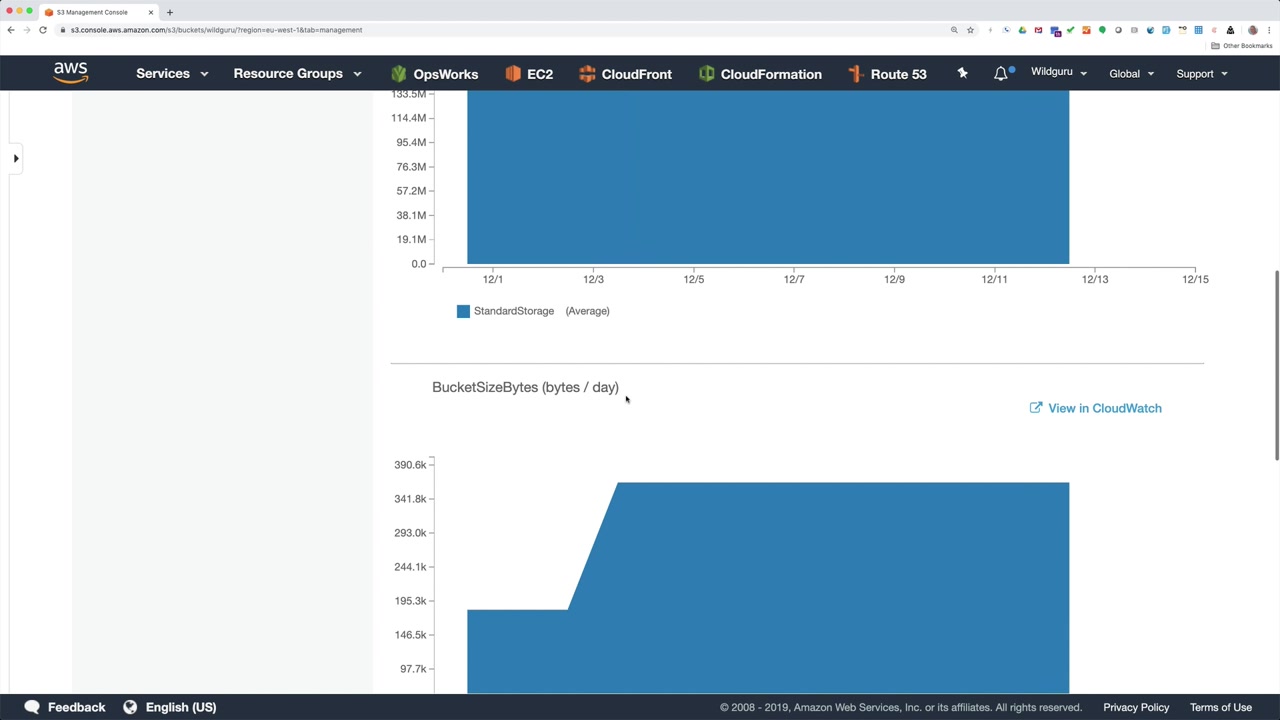Click the browser reload button
1280x720 pixels.
tap(43, 30)
